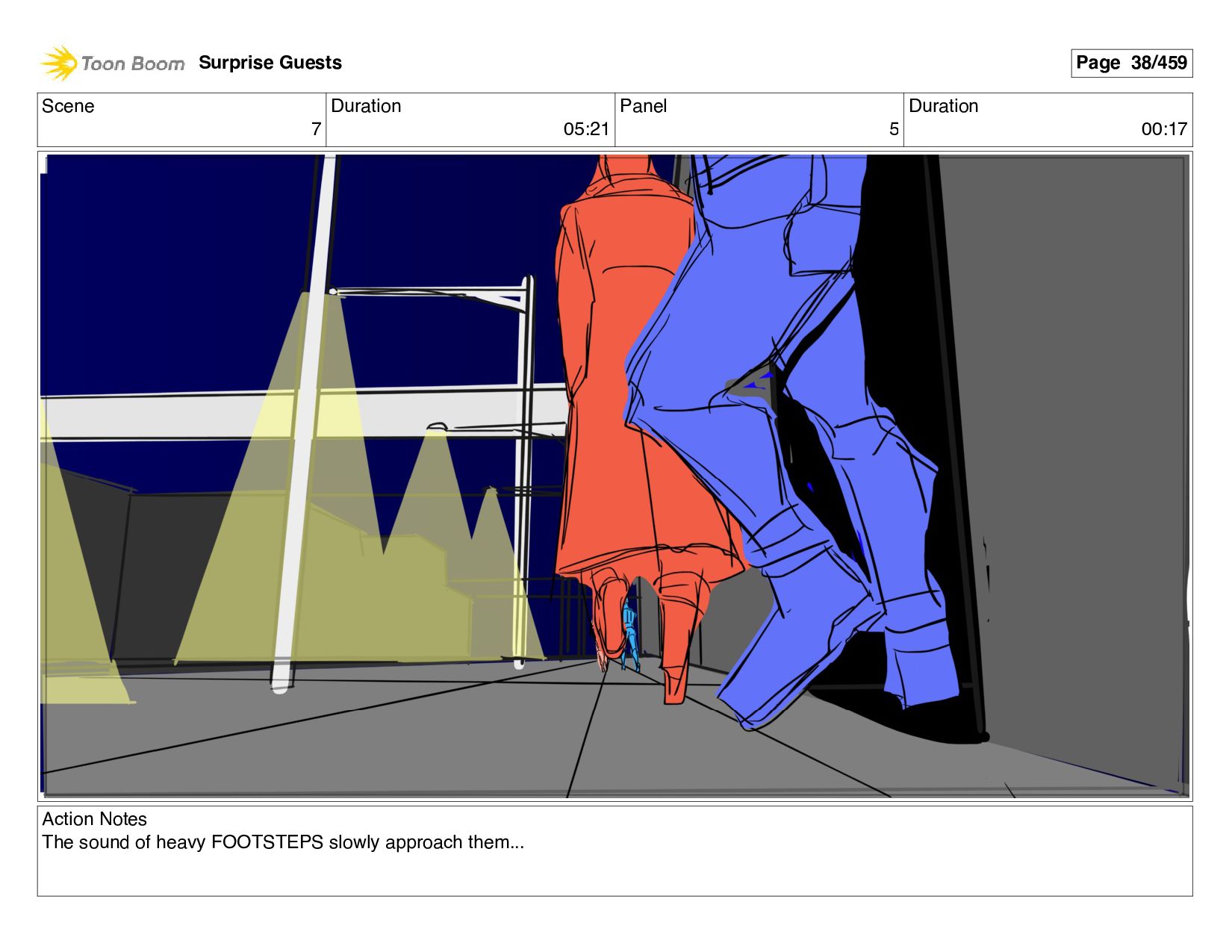Click the 'Panel' label
The image size is (1232, 952).
643,106
